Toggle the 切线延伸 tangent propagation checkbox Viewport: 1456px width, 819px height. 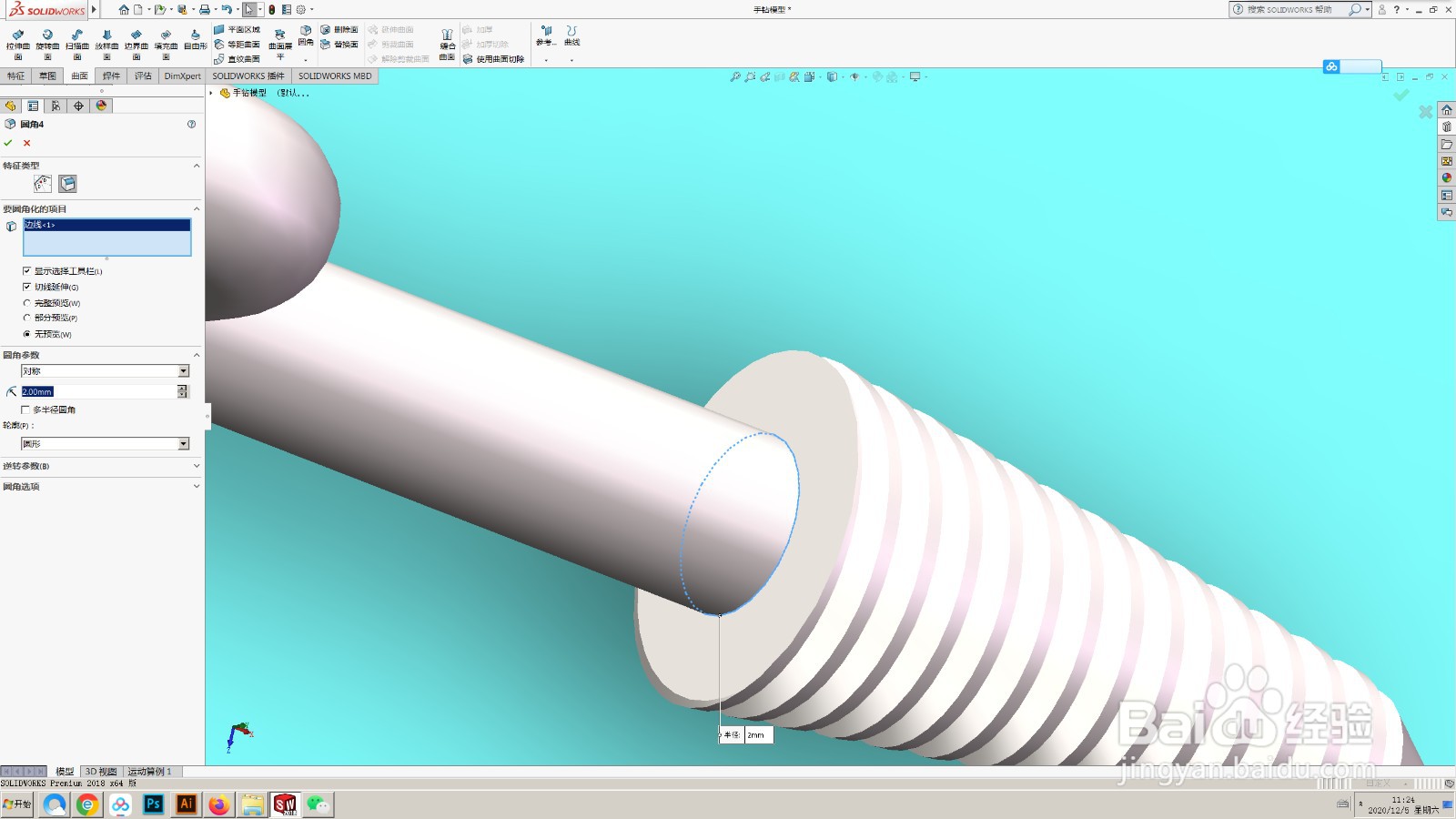tap(26, 287)
